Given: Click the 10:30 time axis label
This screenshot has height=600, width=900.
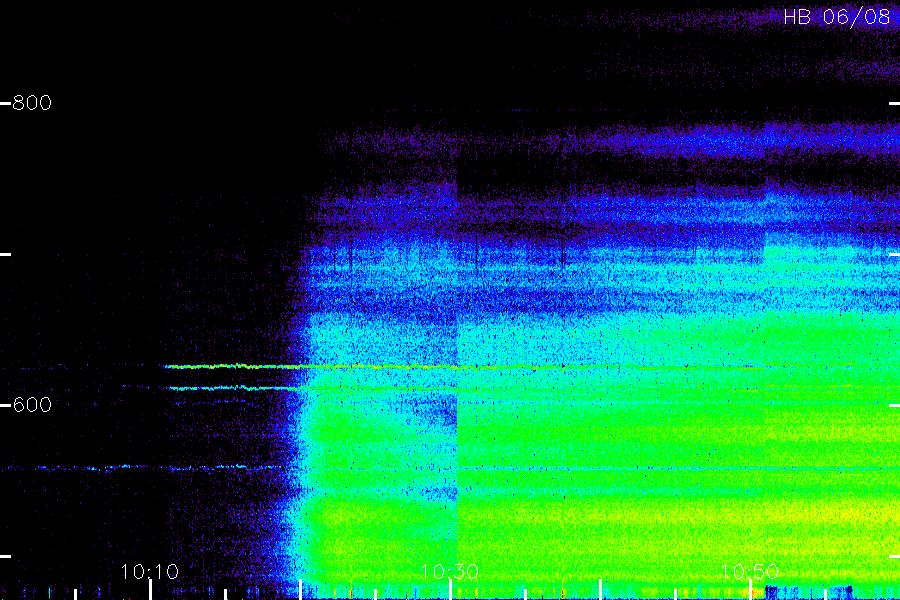Looking at the screenshot, I should click(449, 571).
